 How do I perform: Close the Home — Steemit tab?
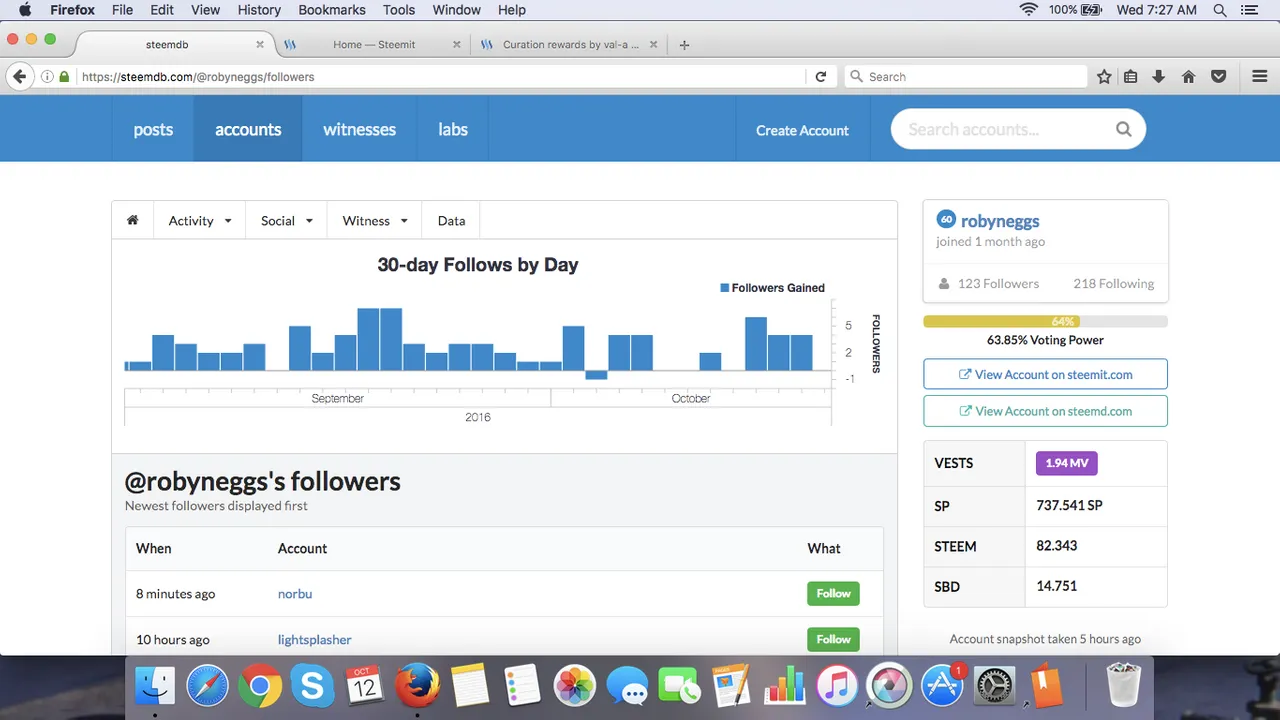(457, 45)
